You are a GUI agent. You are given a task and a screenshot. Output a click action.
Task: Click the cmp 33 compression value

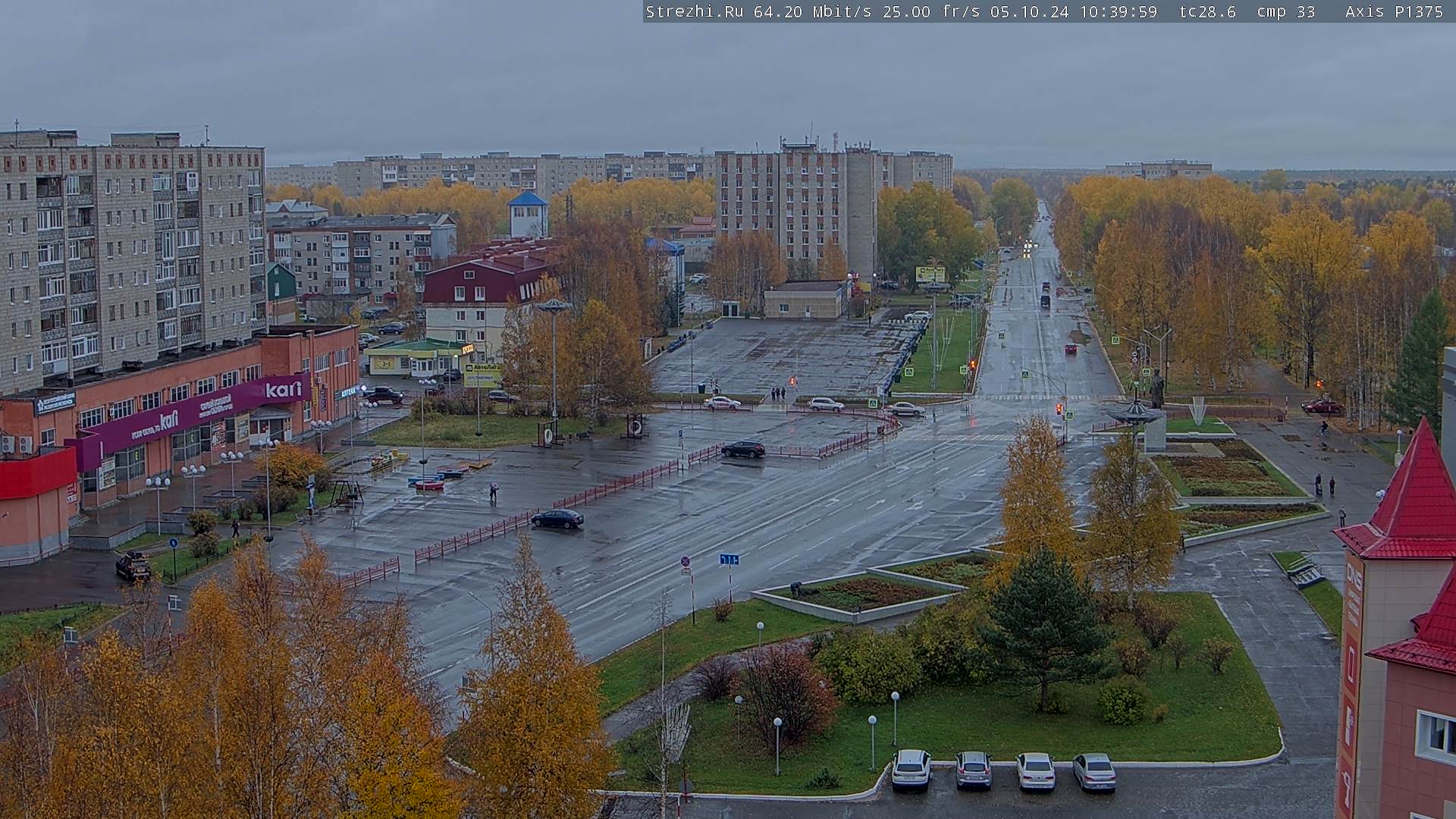click(1286, 11)
